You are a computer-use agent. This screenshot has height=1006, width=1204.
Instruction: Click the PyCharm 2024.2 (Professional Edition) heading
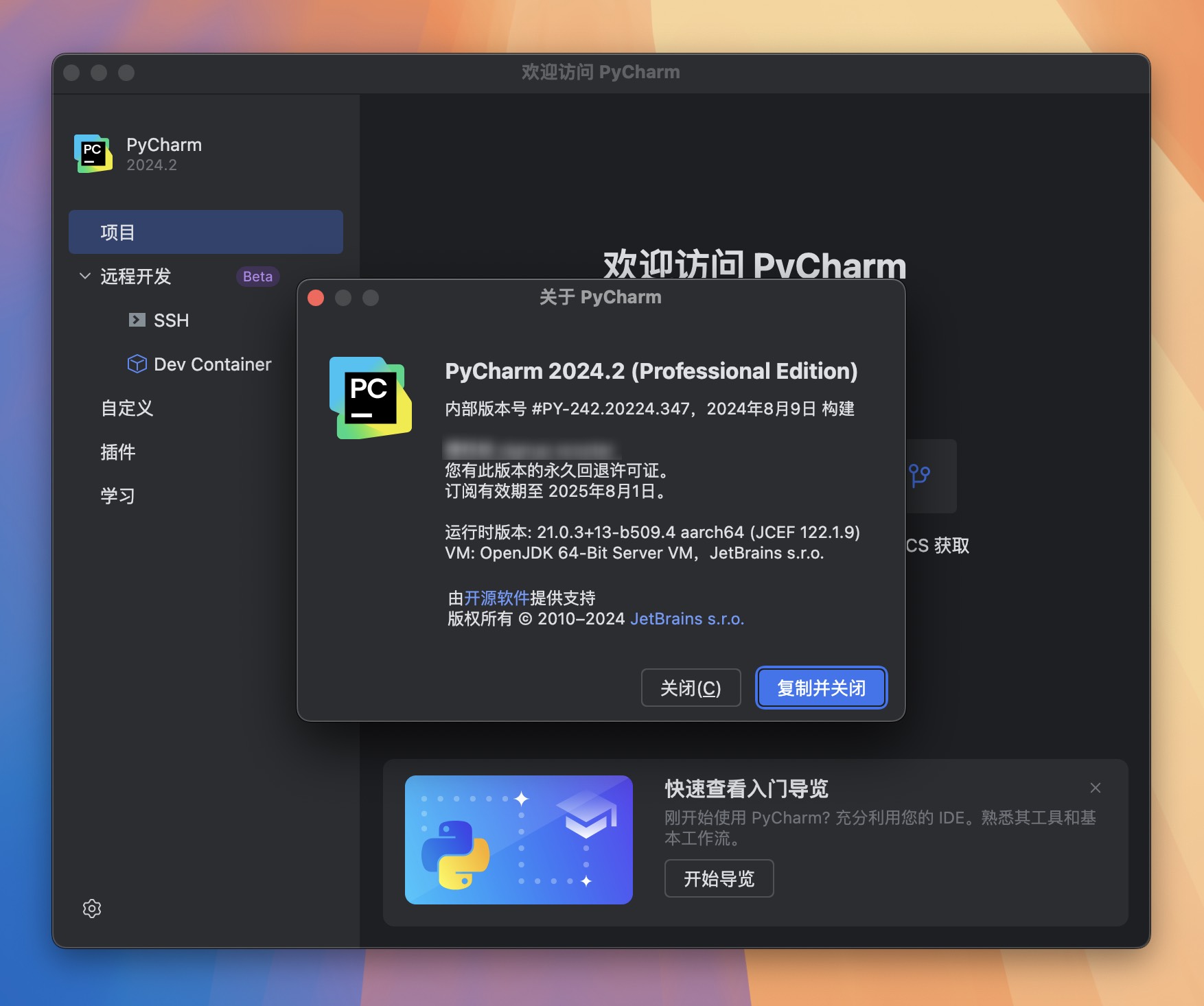coord(651,371)
